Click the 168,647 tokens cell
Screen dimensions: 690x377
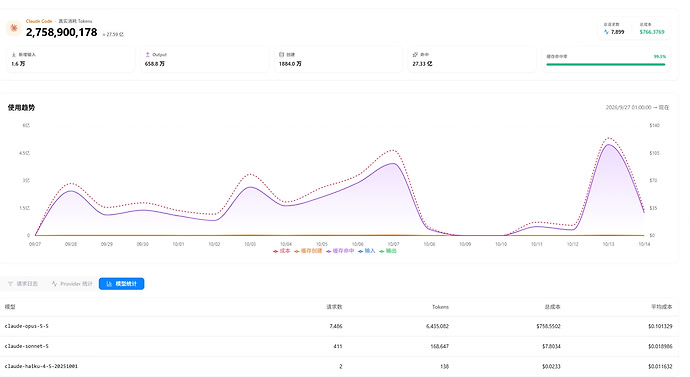(x=440, y=346)
